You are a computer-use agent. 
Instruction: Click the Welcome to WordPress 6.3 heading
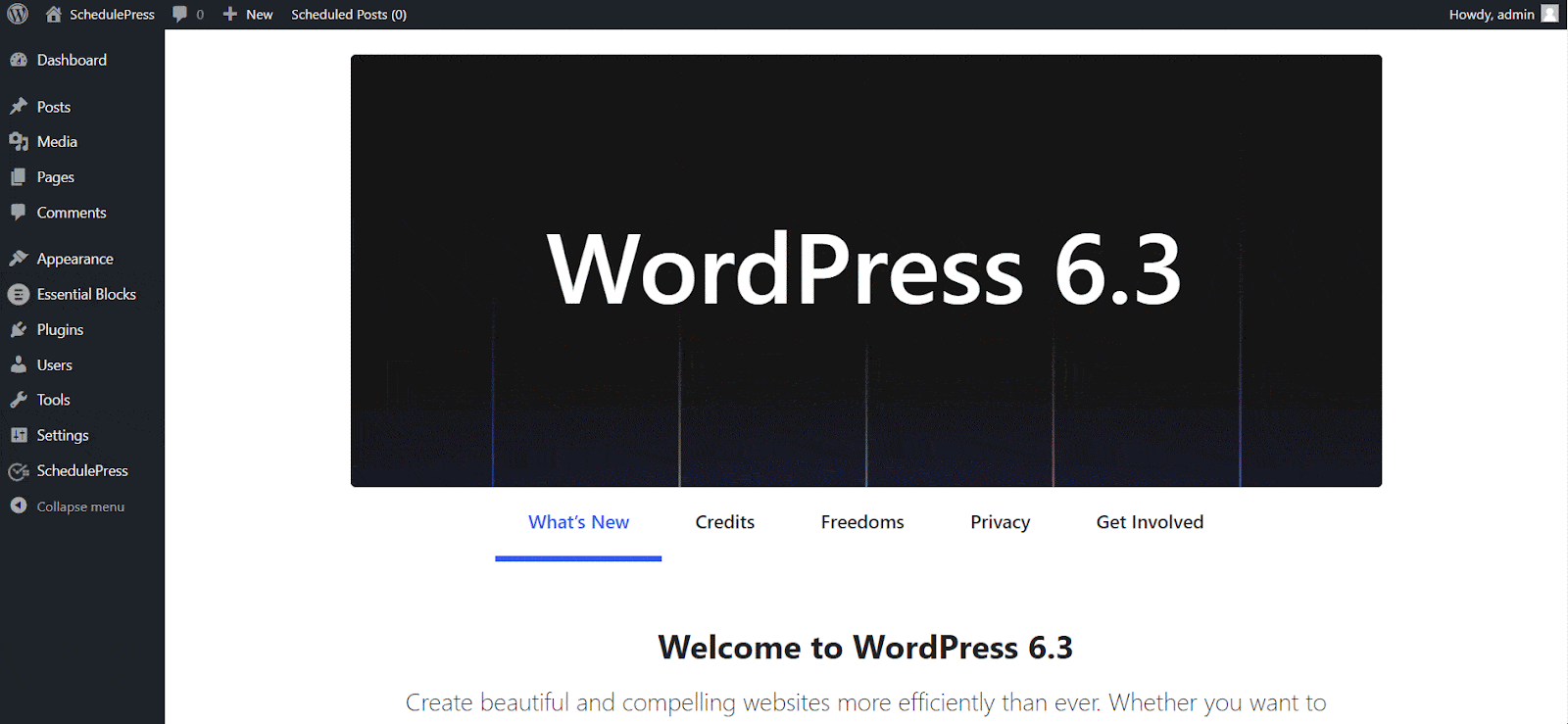click(865, 648)
